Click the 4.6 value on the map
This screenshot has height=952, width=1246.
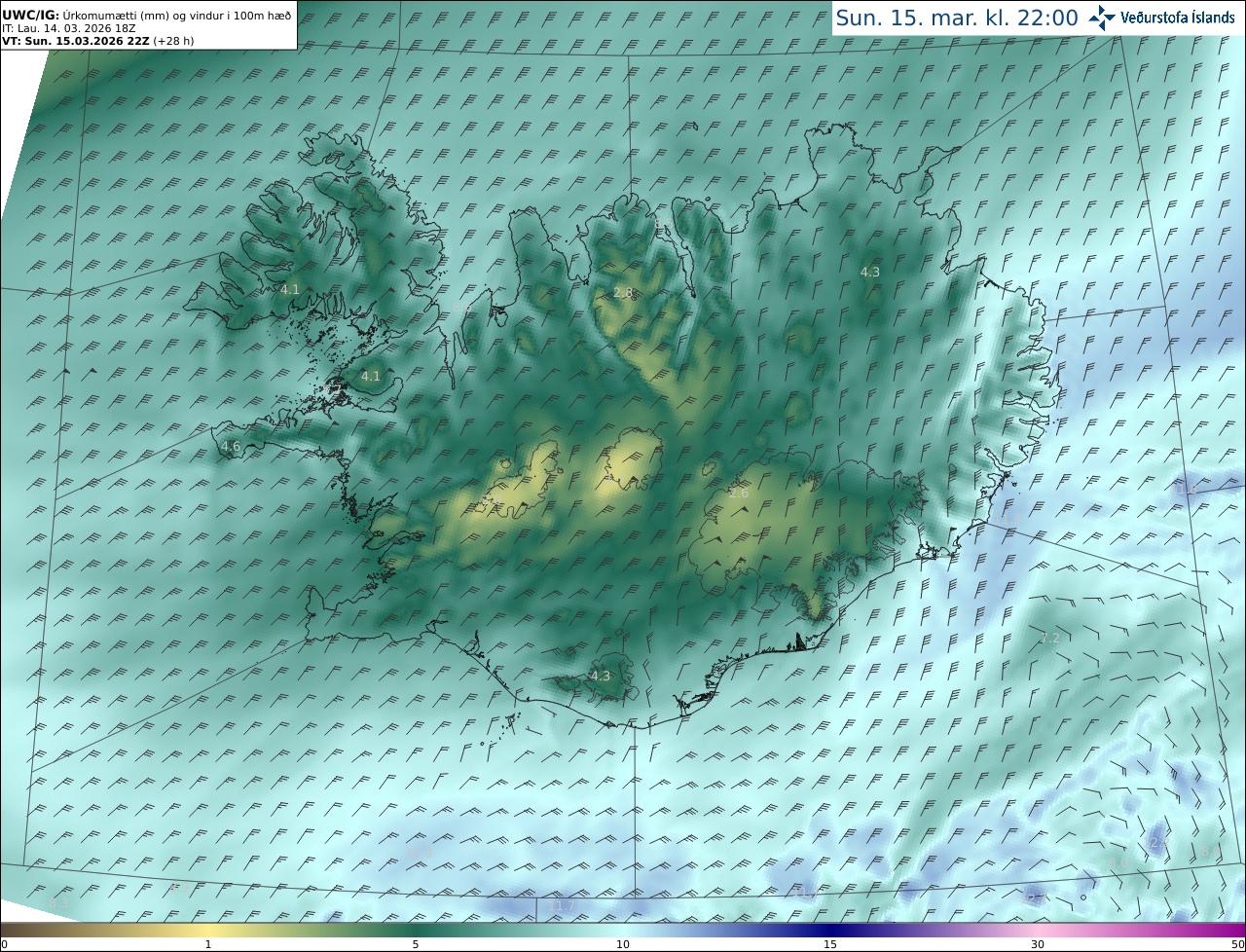pyautogui.click(x=231, y=447)
